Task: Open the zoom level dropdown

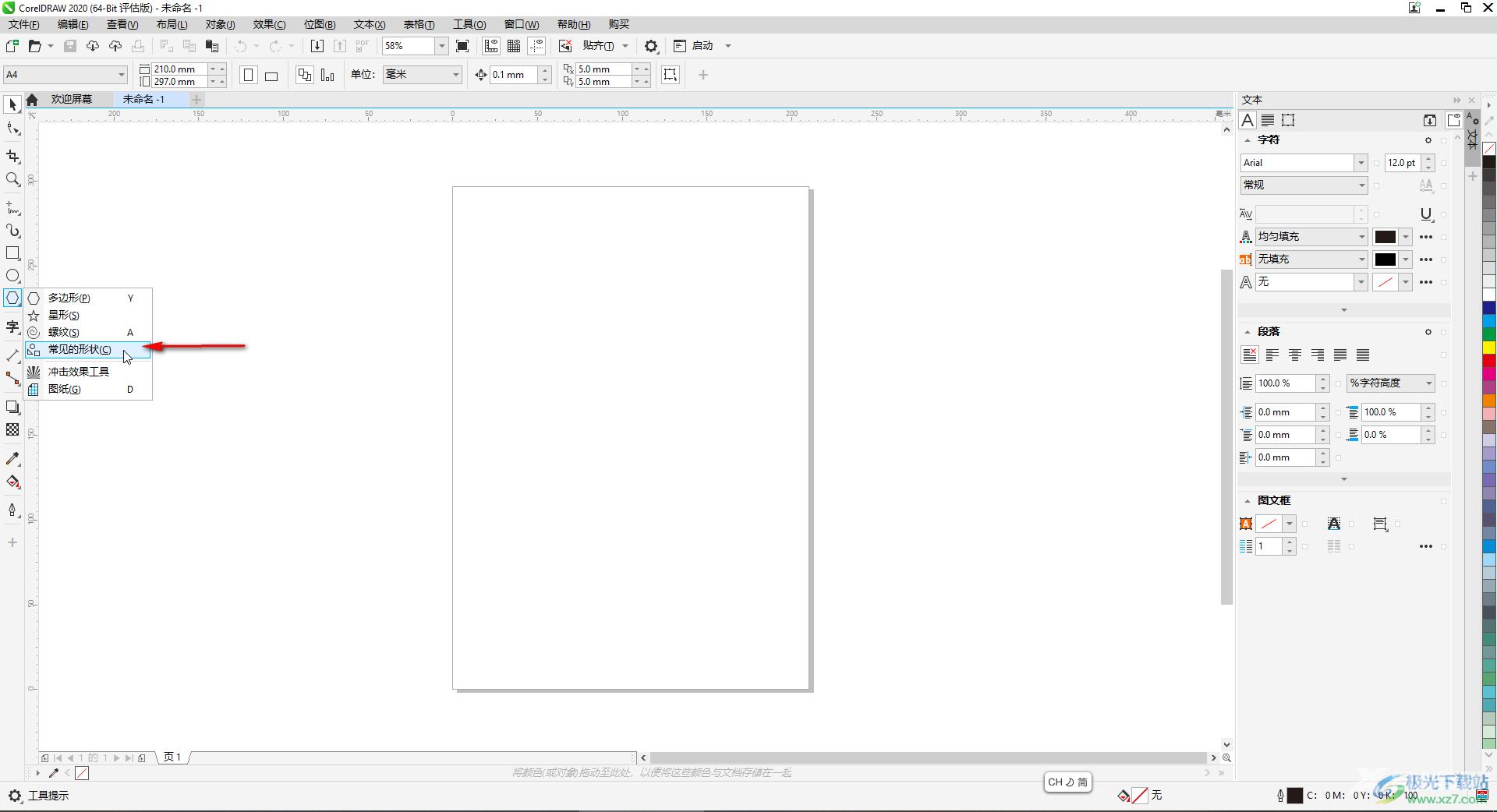Action: tap(441, 46)
